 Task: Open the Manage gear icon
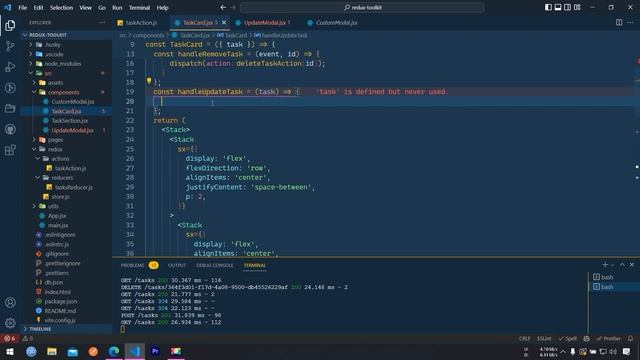pyautogui.click(x=10, y=323)
